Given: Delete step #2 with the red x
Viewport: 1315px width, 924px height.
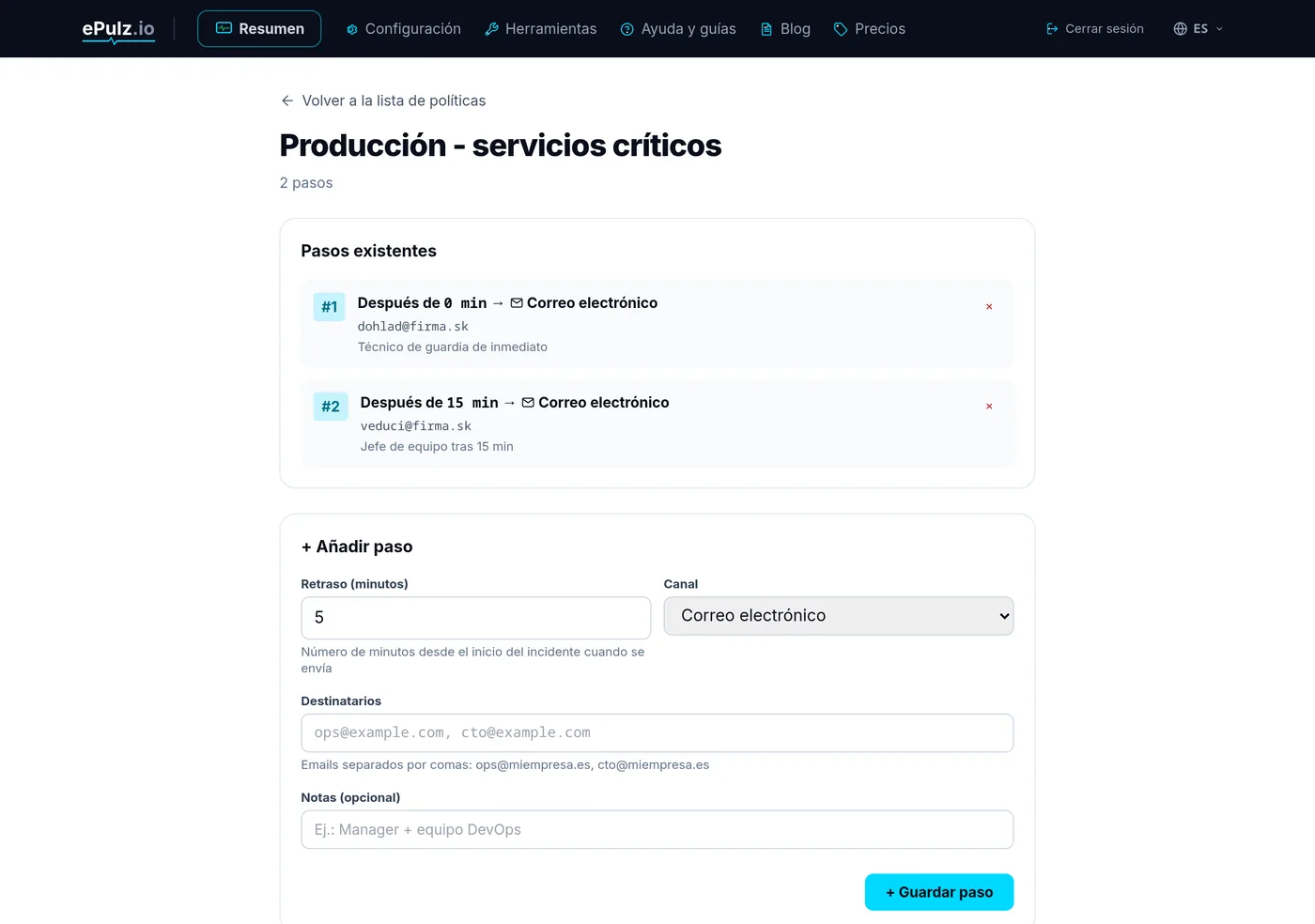Looking at the screenshot, I should 989,407.
